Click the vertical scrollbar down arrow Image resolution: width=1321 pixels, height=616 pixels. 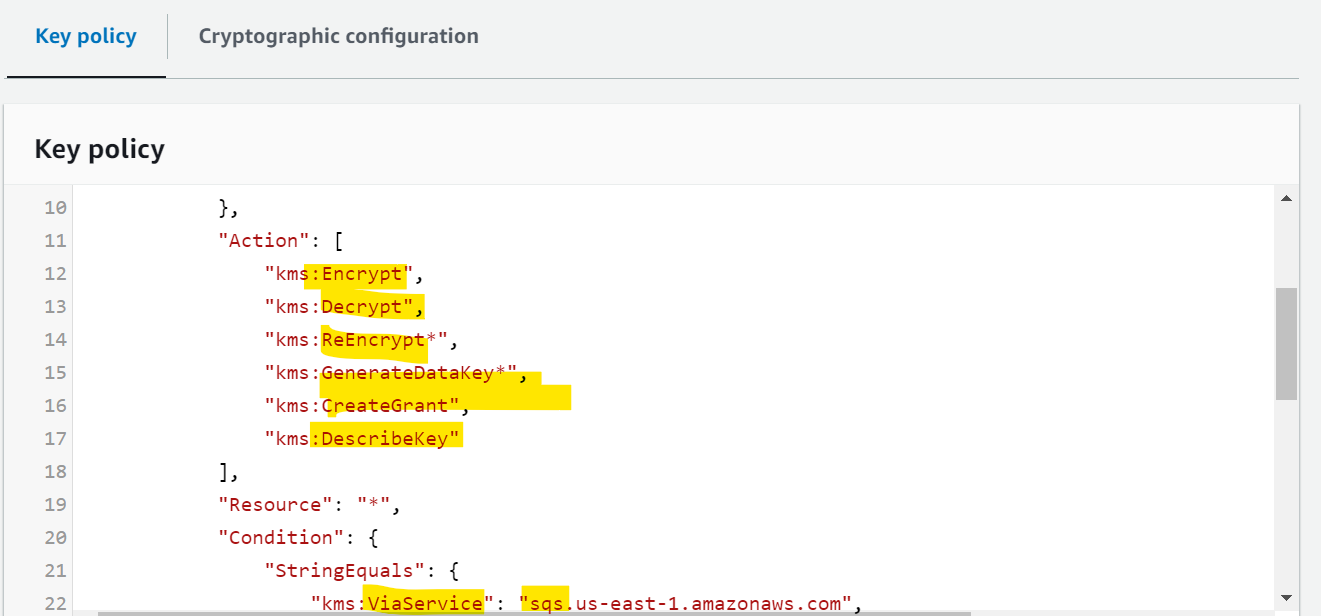(x=1286, y=597)
